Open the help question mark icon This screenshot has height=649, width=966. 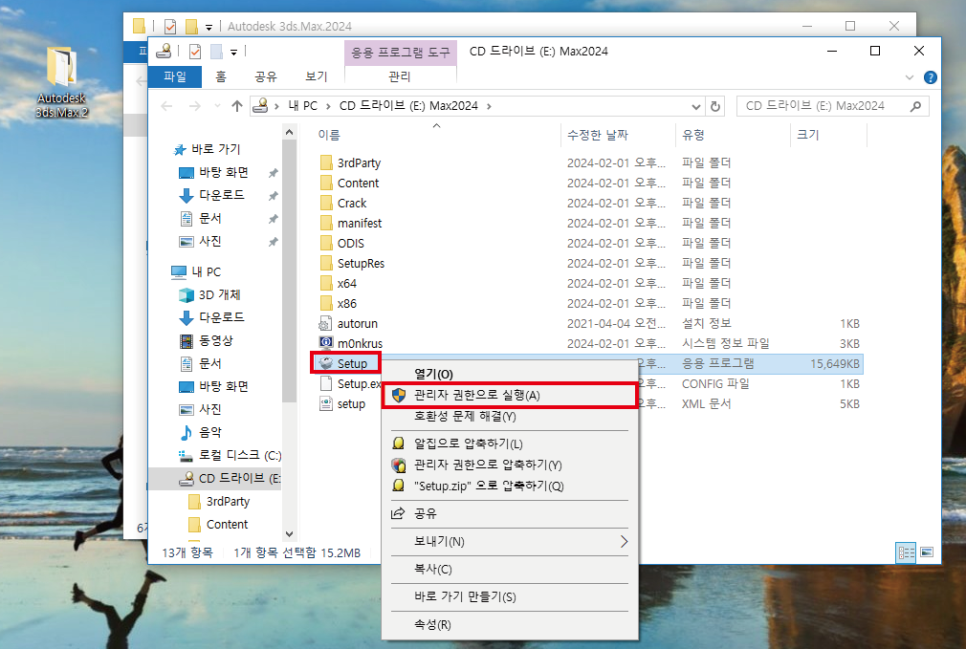(x=930, y=77)
